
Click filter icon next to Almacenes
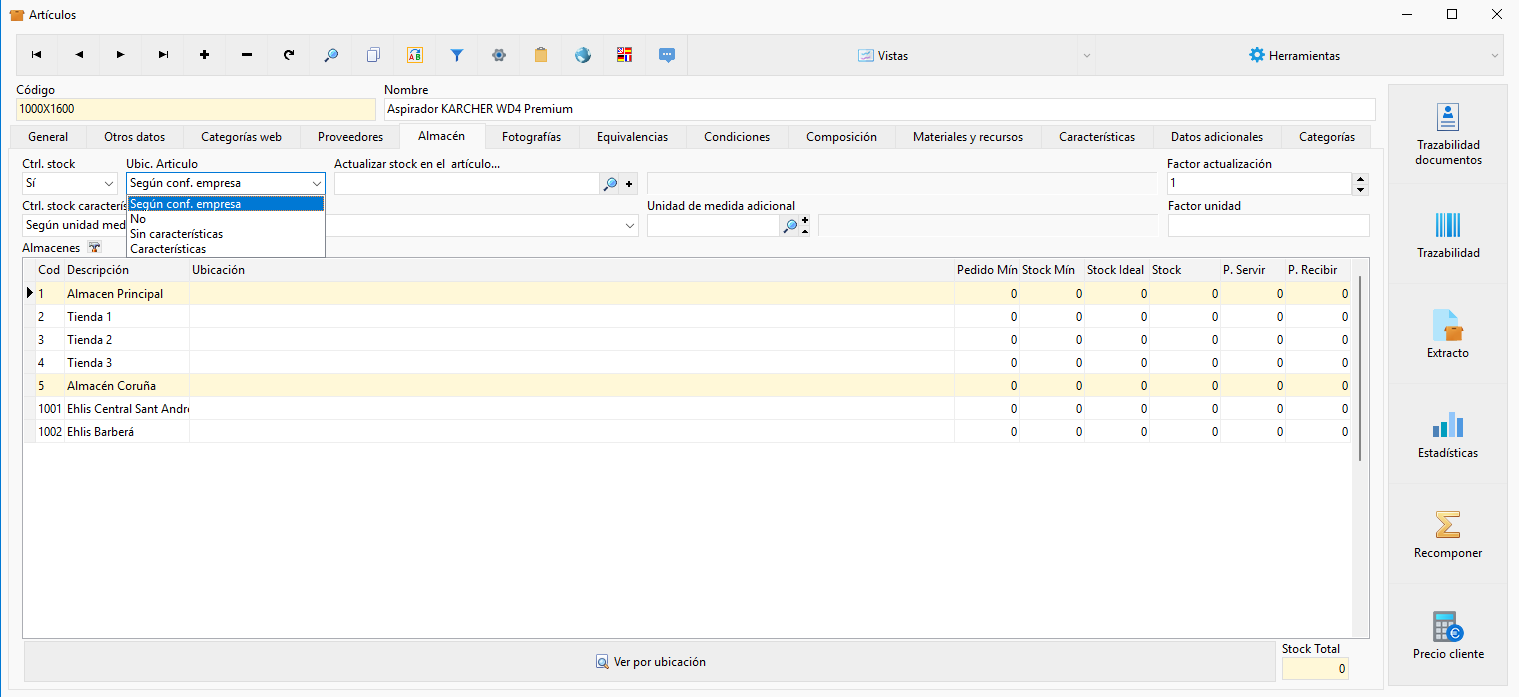click(x=94, y=246)
